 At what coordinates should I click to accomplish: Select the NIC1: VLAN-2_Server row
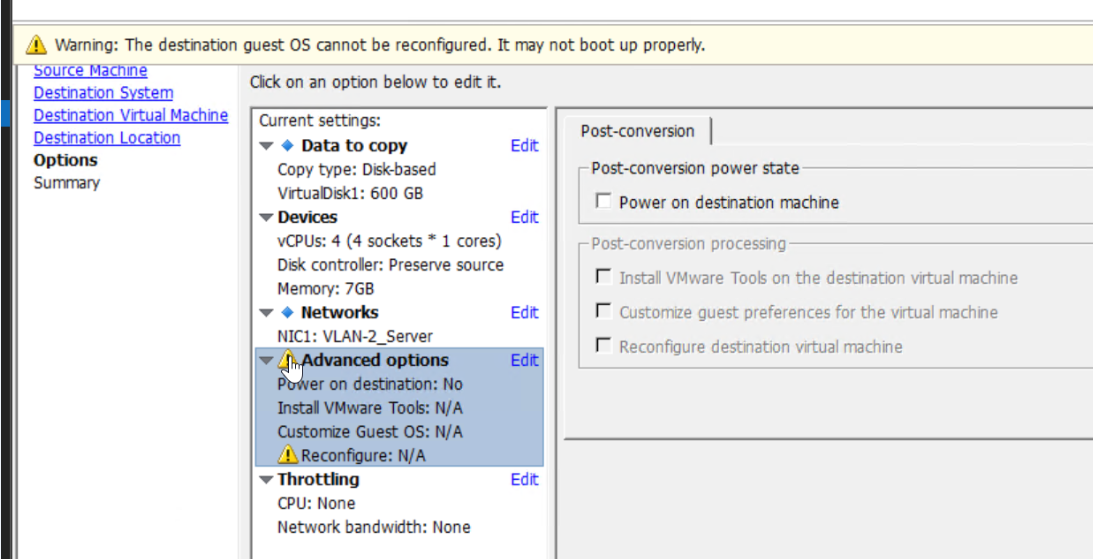click(x=355, y=336)
